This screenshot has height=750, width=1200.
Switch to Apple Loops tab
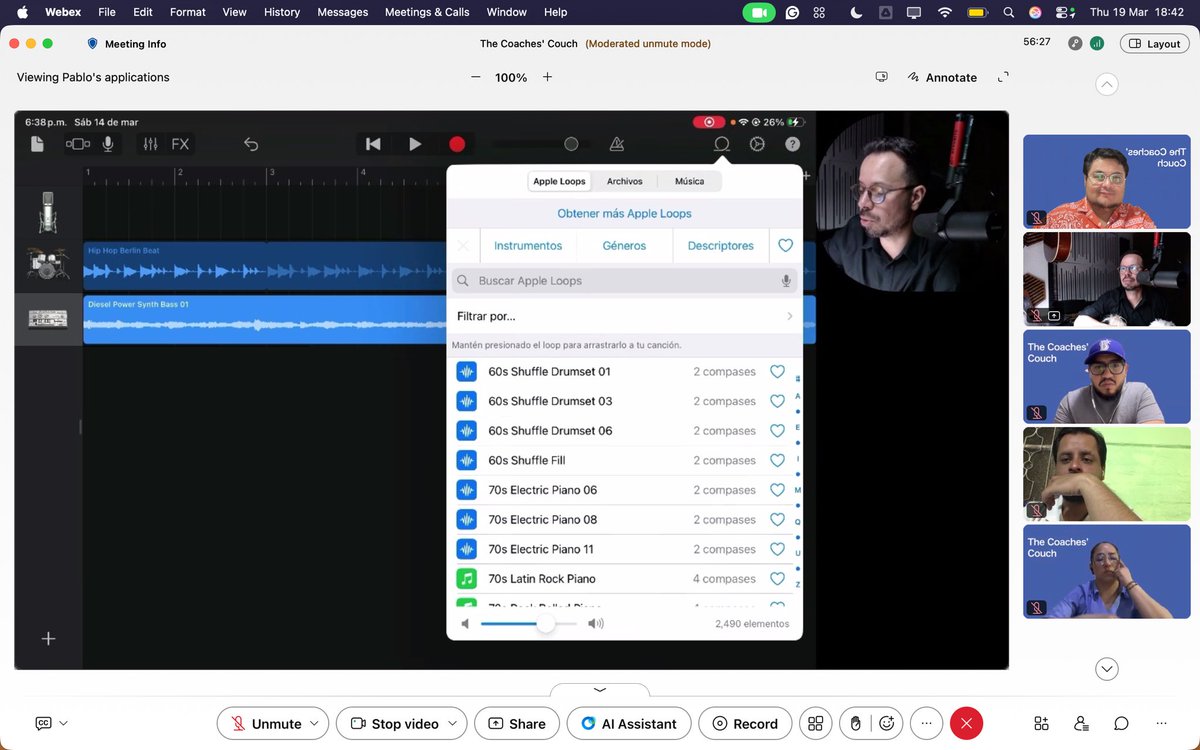[559, 181]
